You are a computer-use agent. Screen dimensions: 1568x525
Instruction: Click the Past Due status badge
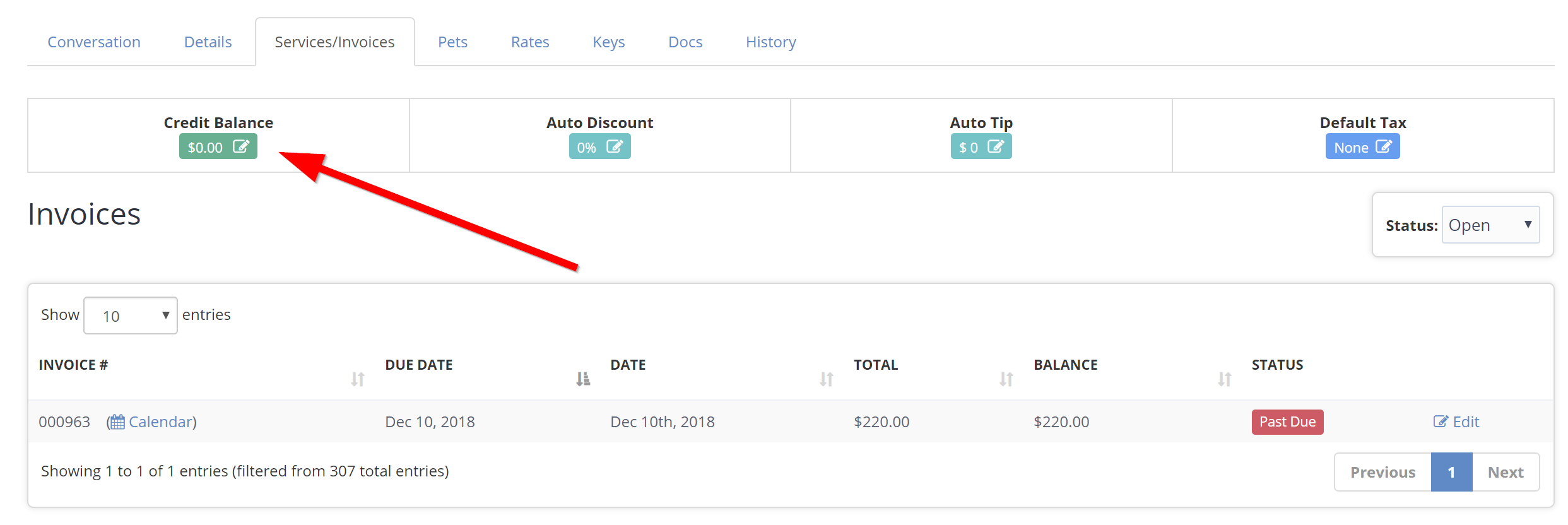tap(1287, 422)
